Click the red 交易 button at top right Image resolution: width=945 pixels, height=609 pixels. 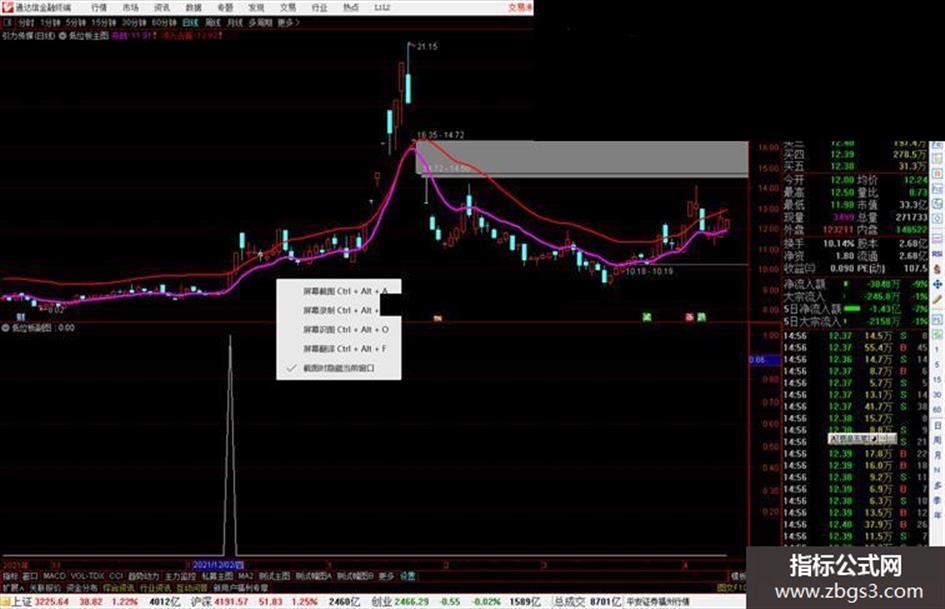520,8
